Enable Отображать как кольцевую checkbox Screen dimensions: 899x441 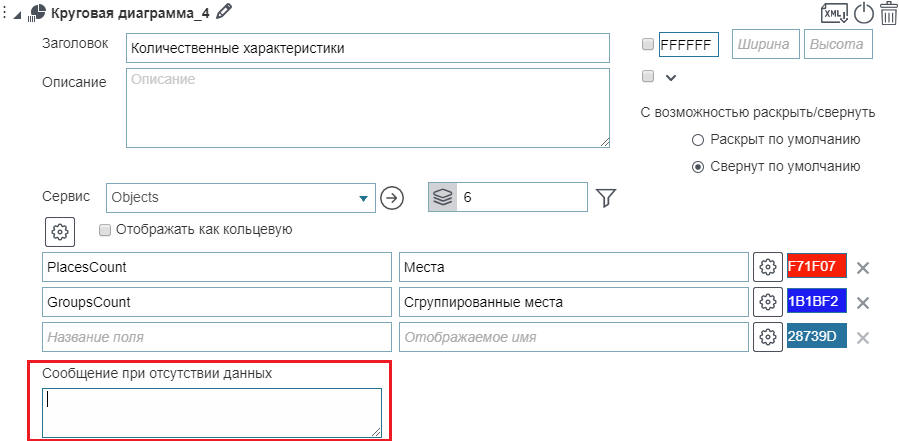pos(105,230)
